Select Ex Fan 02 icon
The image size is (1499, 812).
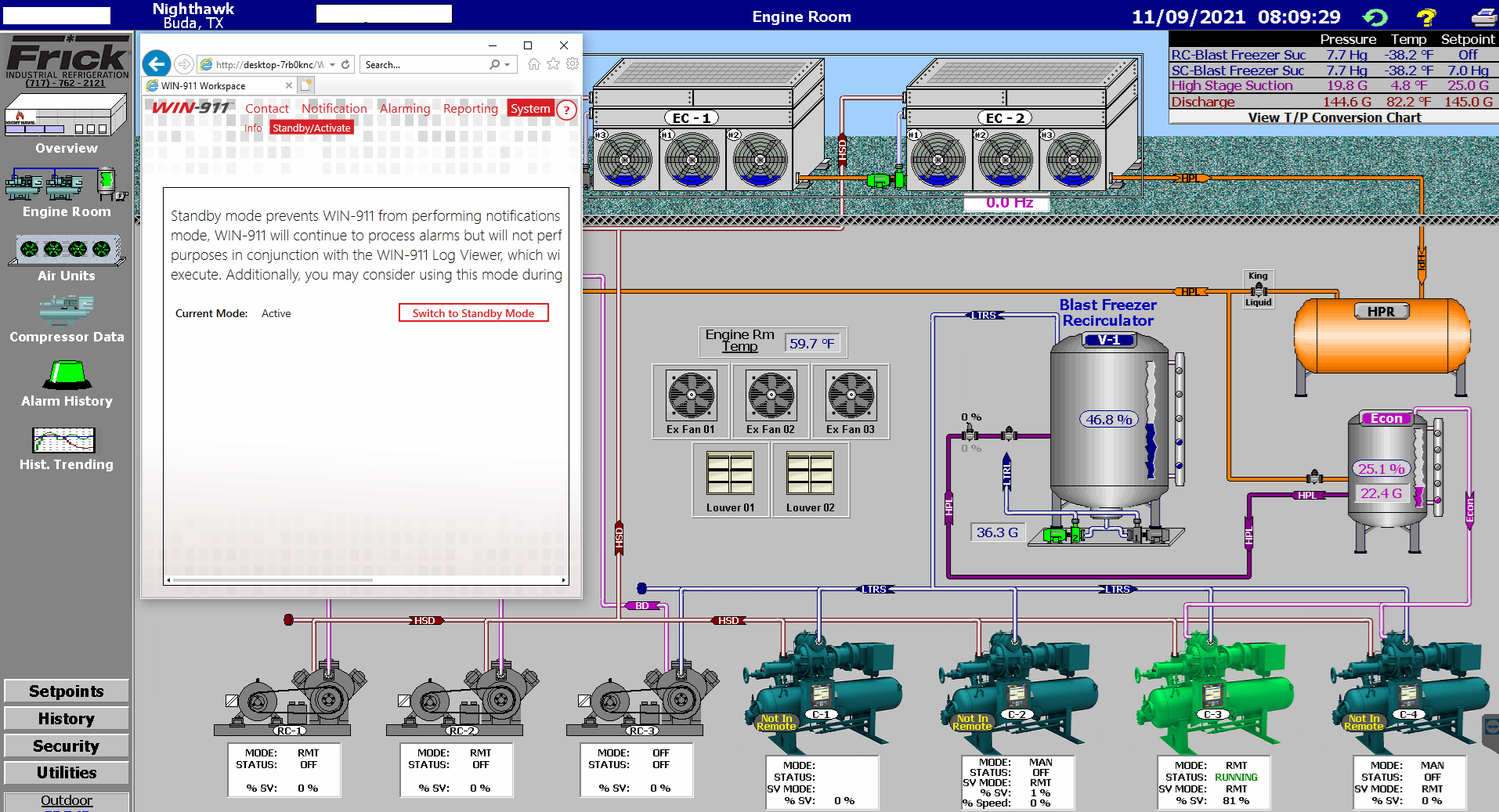click(771, 395)
